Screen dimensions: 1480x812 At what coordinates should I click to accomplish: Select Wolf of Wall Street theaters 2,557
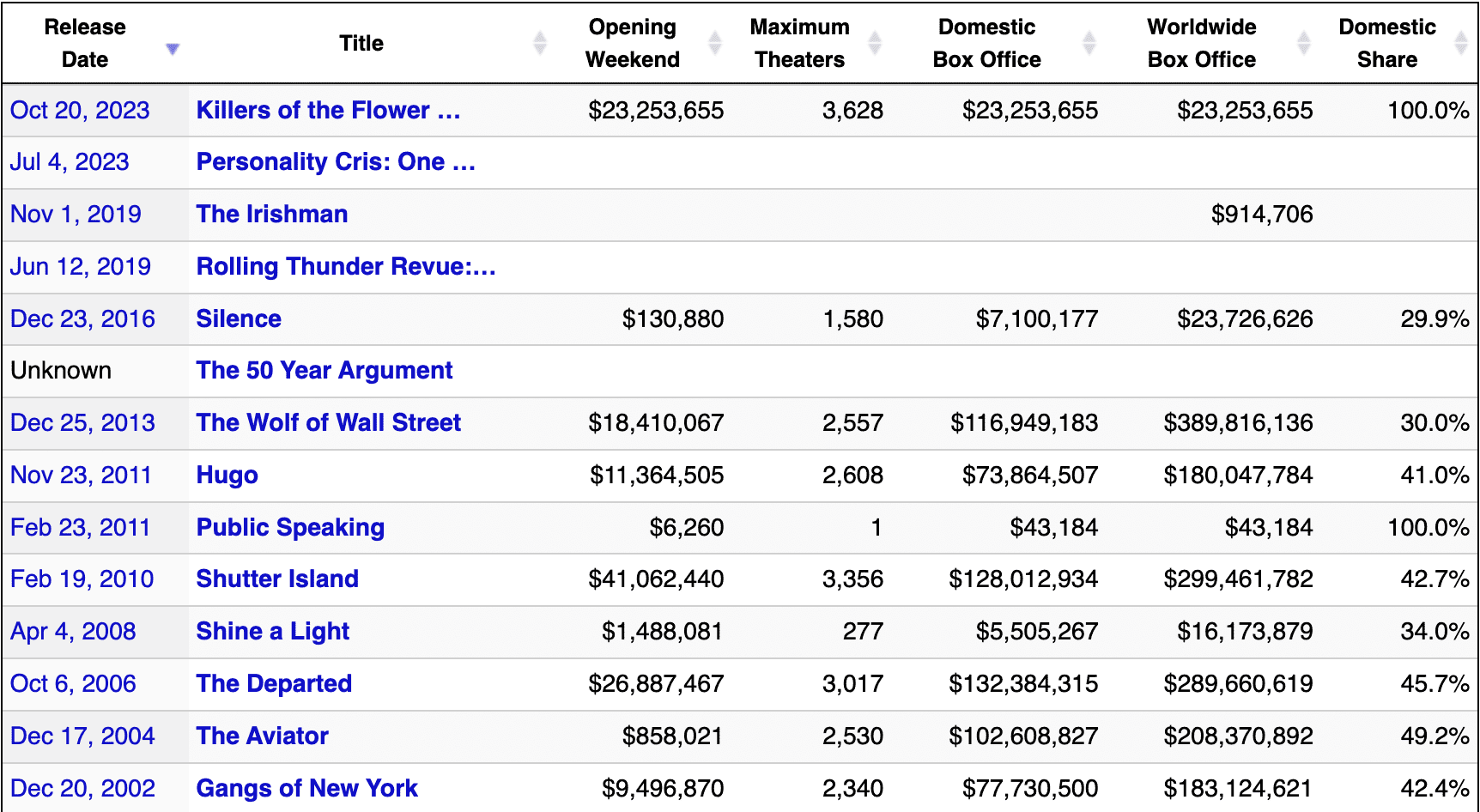point(852,422)
